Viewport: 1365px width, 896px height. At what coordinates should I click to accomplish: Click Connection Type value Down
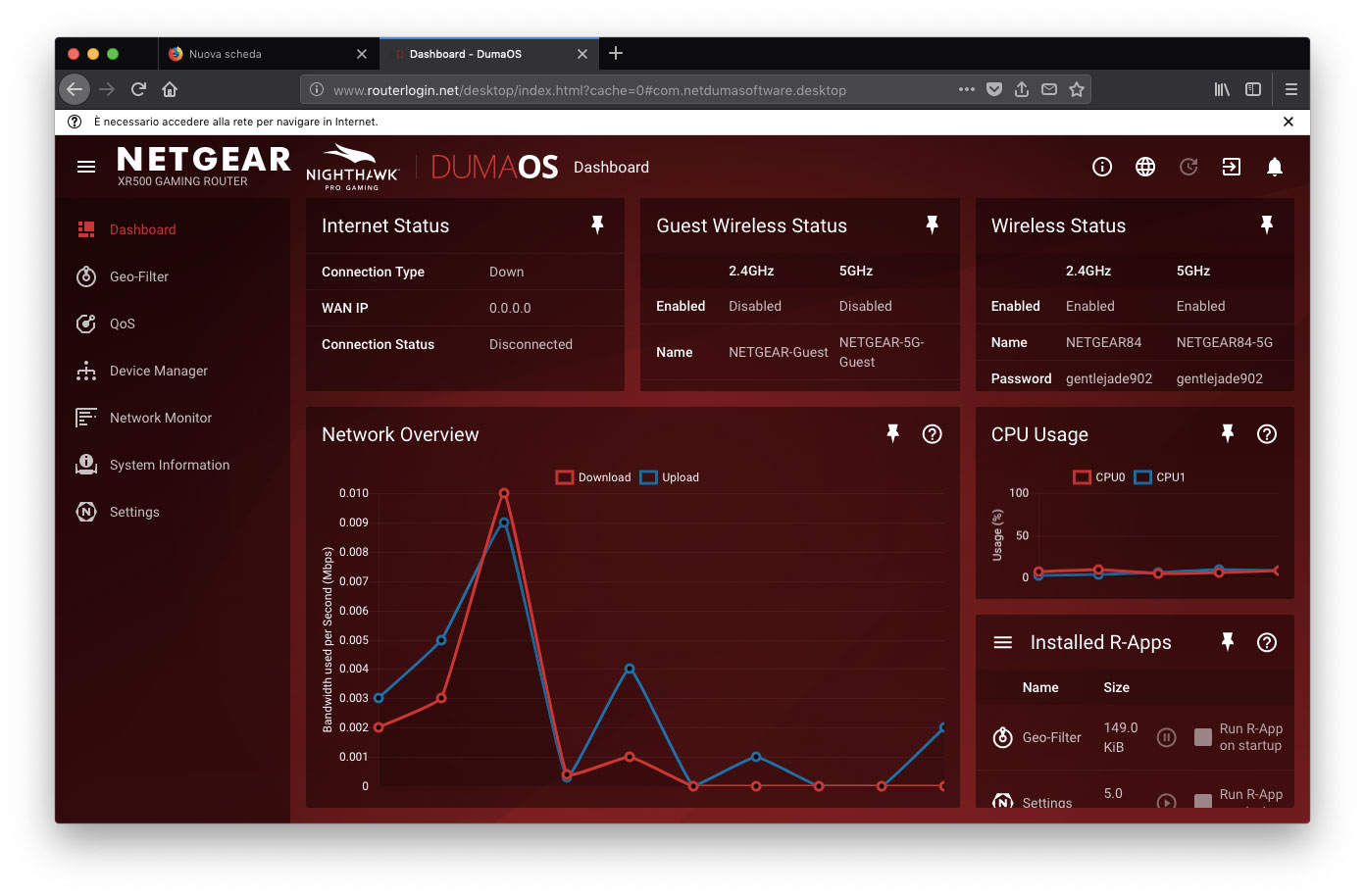coord(506,272)
